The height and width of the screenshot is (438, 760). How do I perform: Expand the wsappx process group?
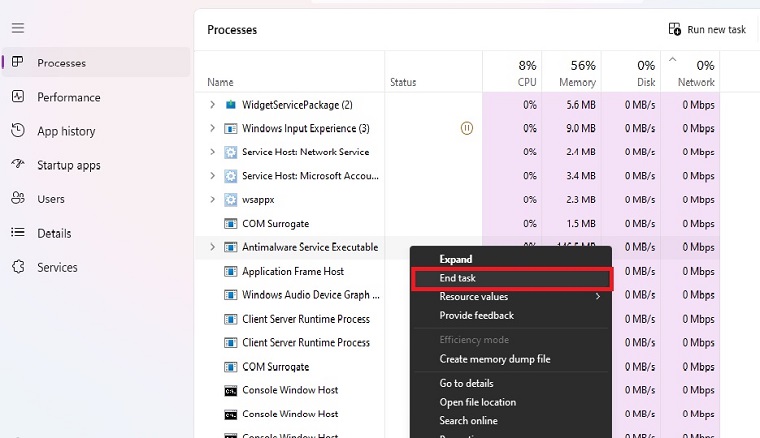(212, 200)
